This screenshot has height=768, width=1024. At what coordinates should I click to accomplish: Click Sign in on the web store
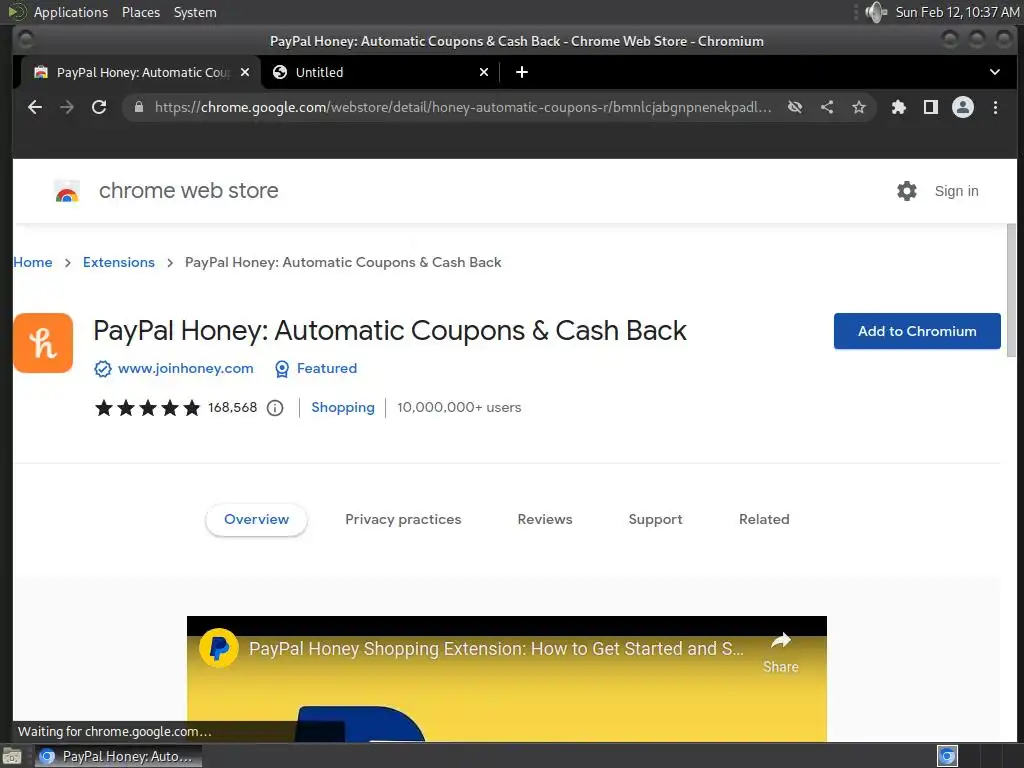(956, 191)
